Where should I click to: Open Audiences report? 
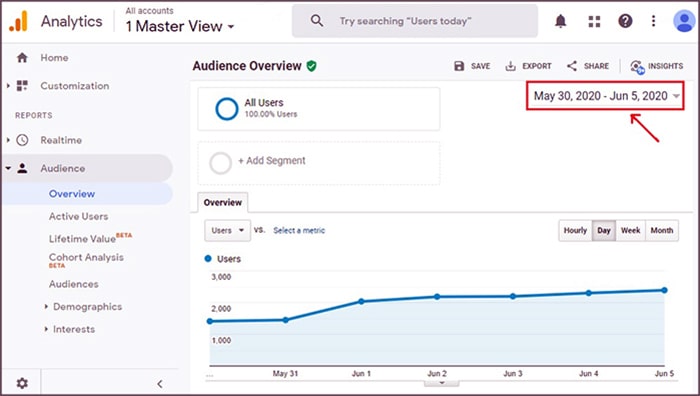74,284
